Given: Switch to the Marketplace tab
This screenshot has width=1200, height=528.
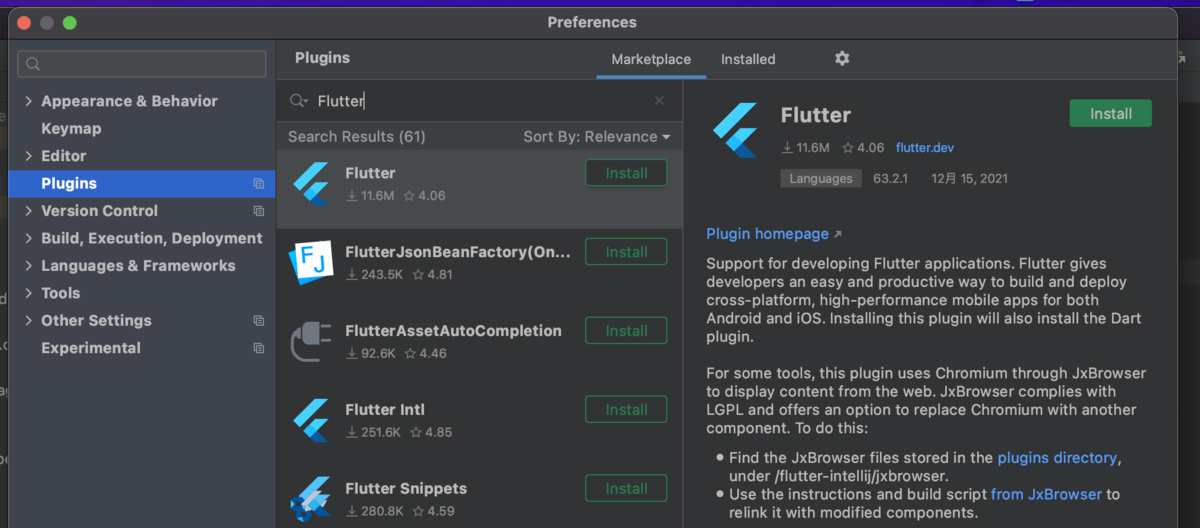Looking at the screenshot, I should click(x=651, y=59).
